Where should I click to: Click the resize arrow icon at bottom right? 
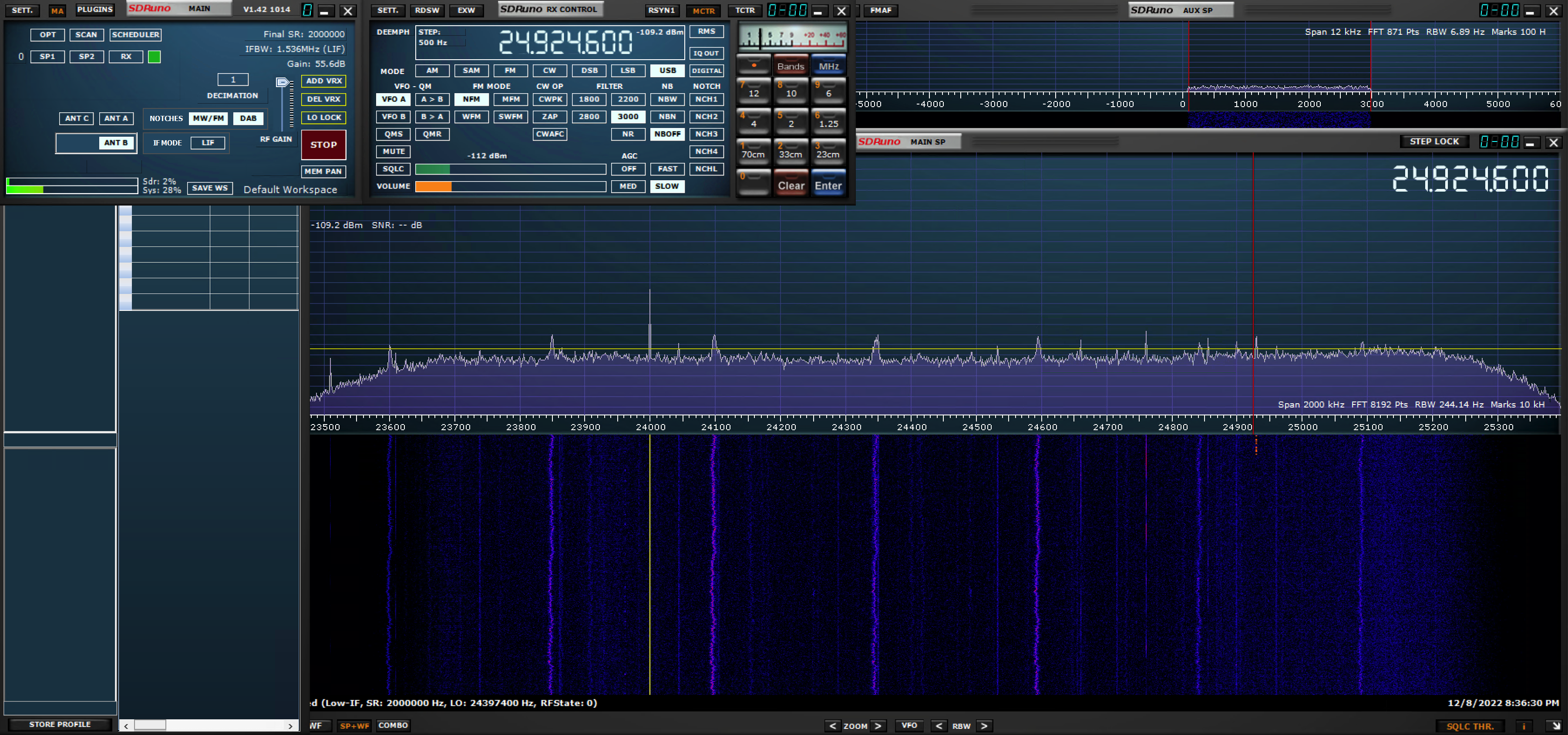(x=1555, y=726)
